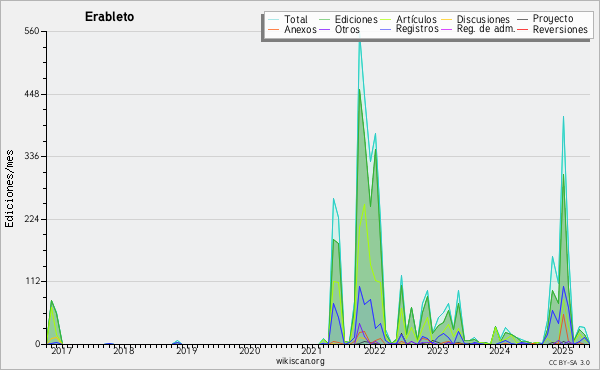Click the 448 y-axis value
The width and height of the screenshot is (600, 370).
[x=32, y=94]
